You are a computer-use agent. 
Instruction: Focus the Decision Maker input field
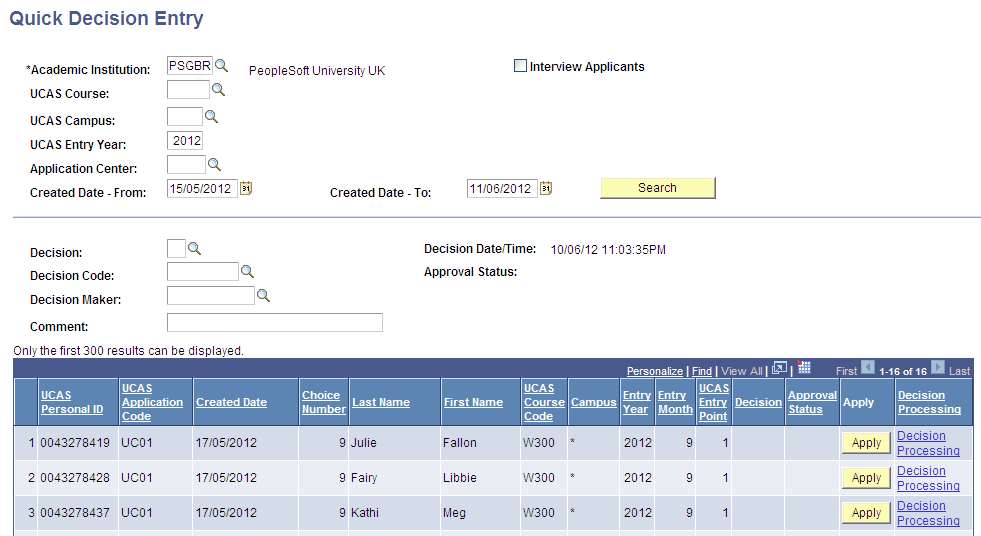211,295
